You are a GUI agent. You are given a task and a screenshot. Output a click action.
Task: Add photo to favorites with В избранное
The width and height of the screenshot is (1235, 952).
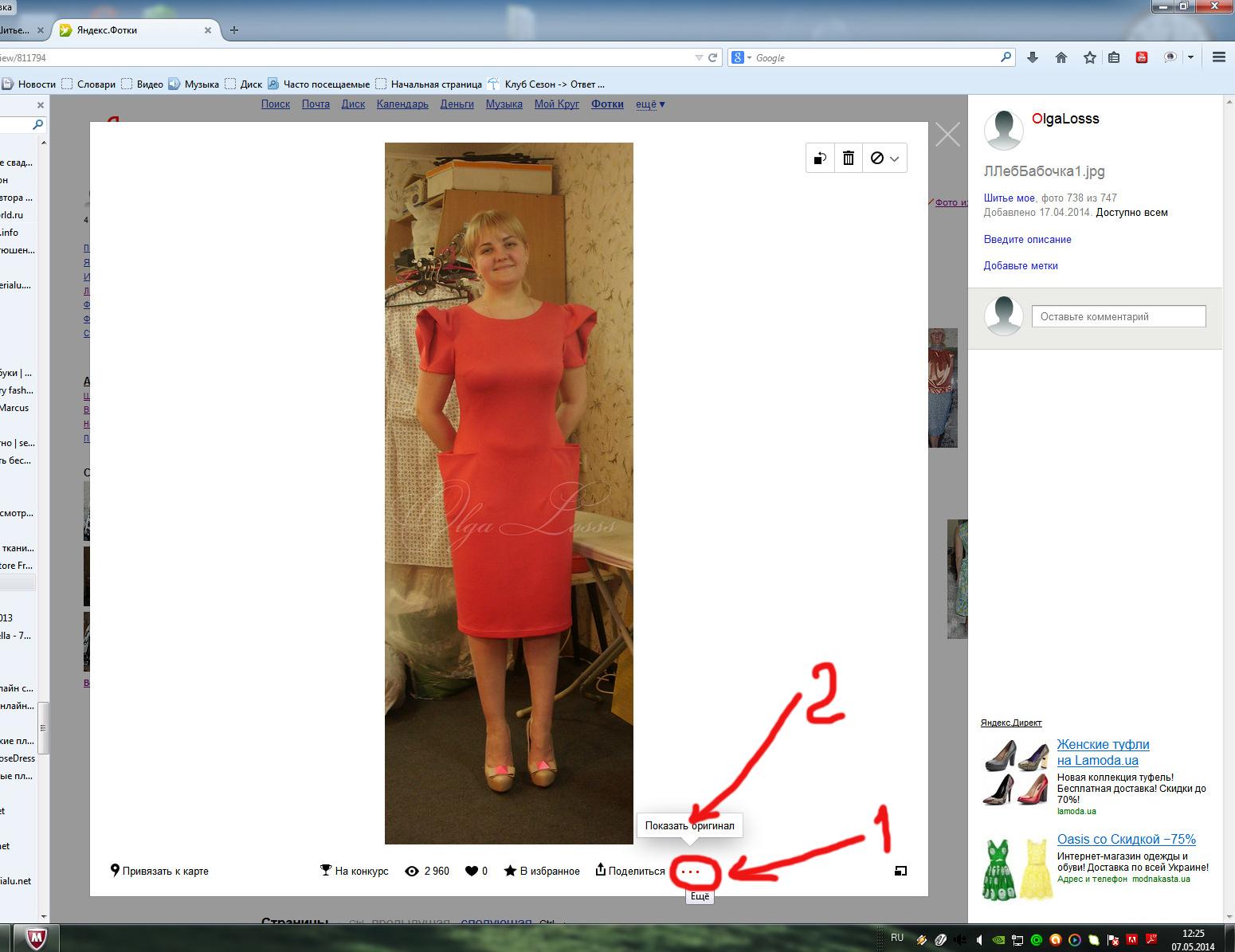[542, 871]
